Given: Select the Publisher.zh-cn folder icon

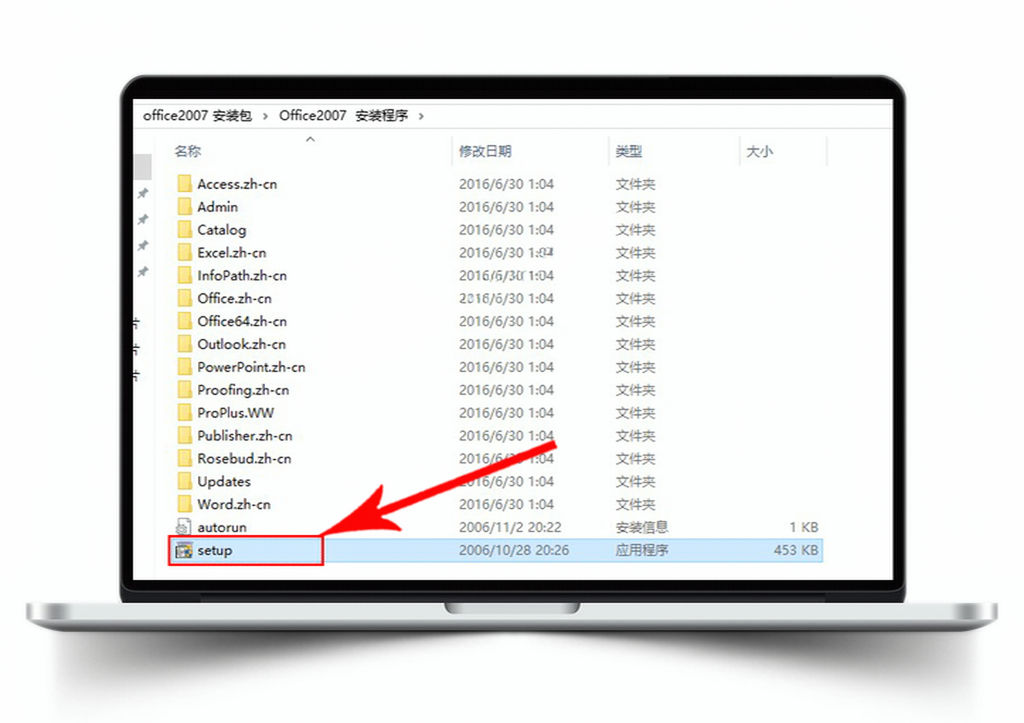Looking at the screenshot, I should coord(184,436).
